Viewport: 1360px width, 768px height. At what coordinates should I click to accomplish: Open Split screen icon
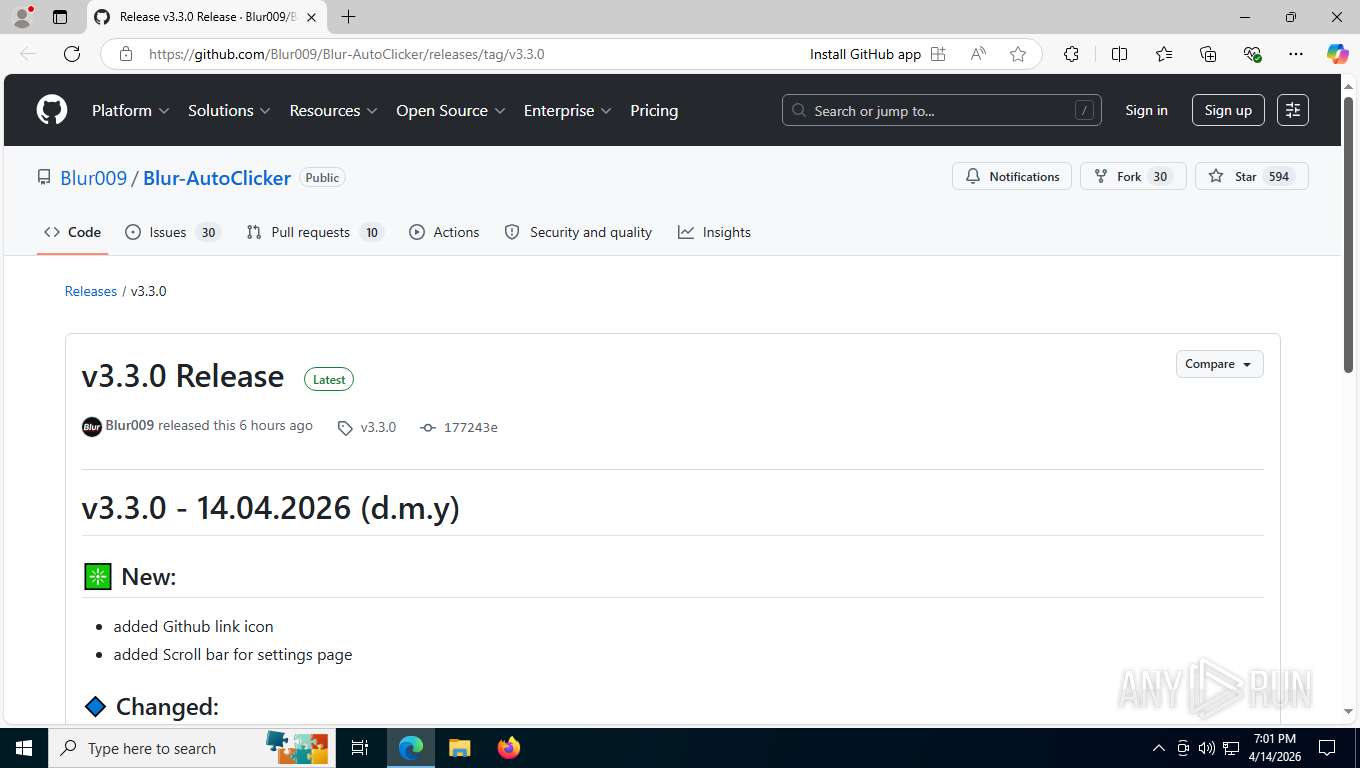coord(1120,54)
